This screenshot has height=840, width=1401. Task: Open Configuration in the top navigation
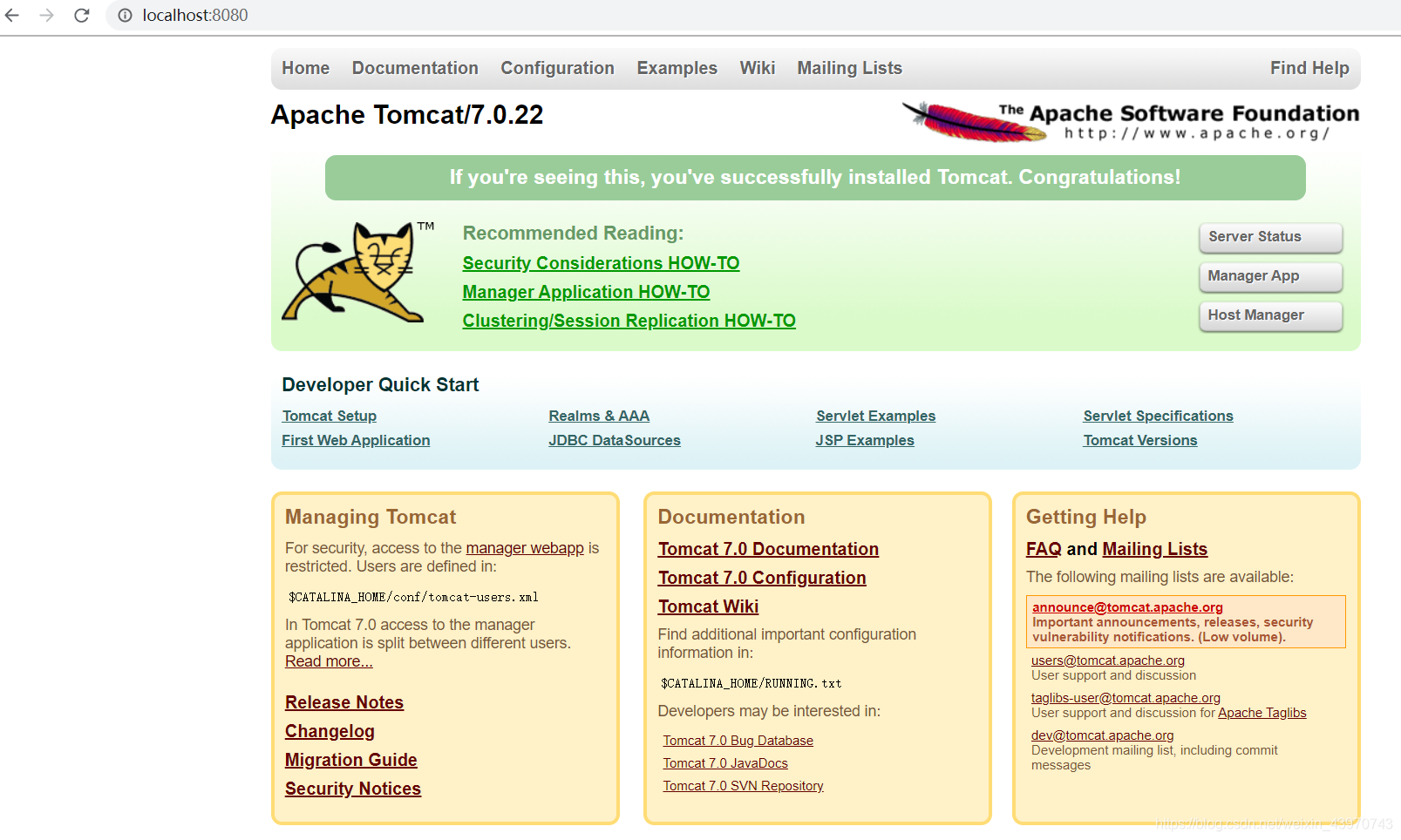(557, 68)
